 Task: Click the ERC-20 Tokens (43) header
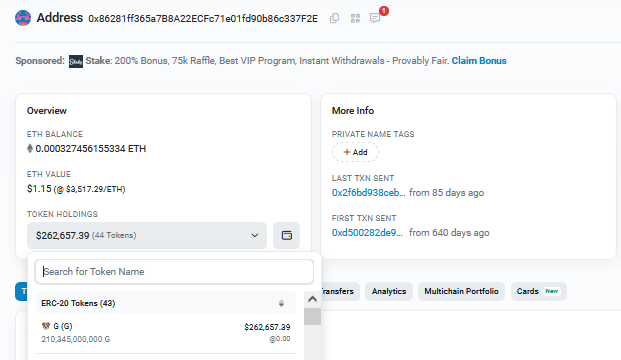[166, 303]
